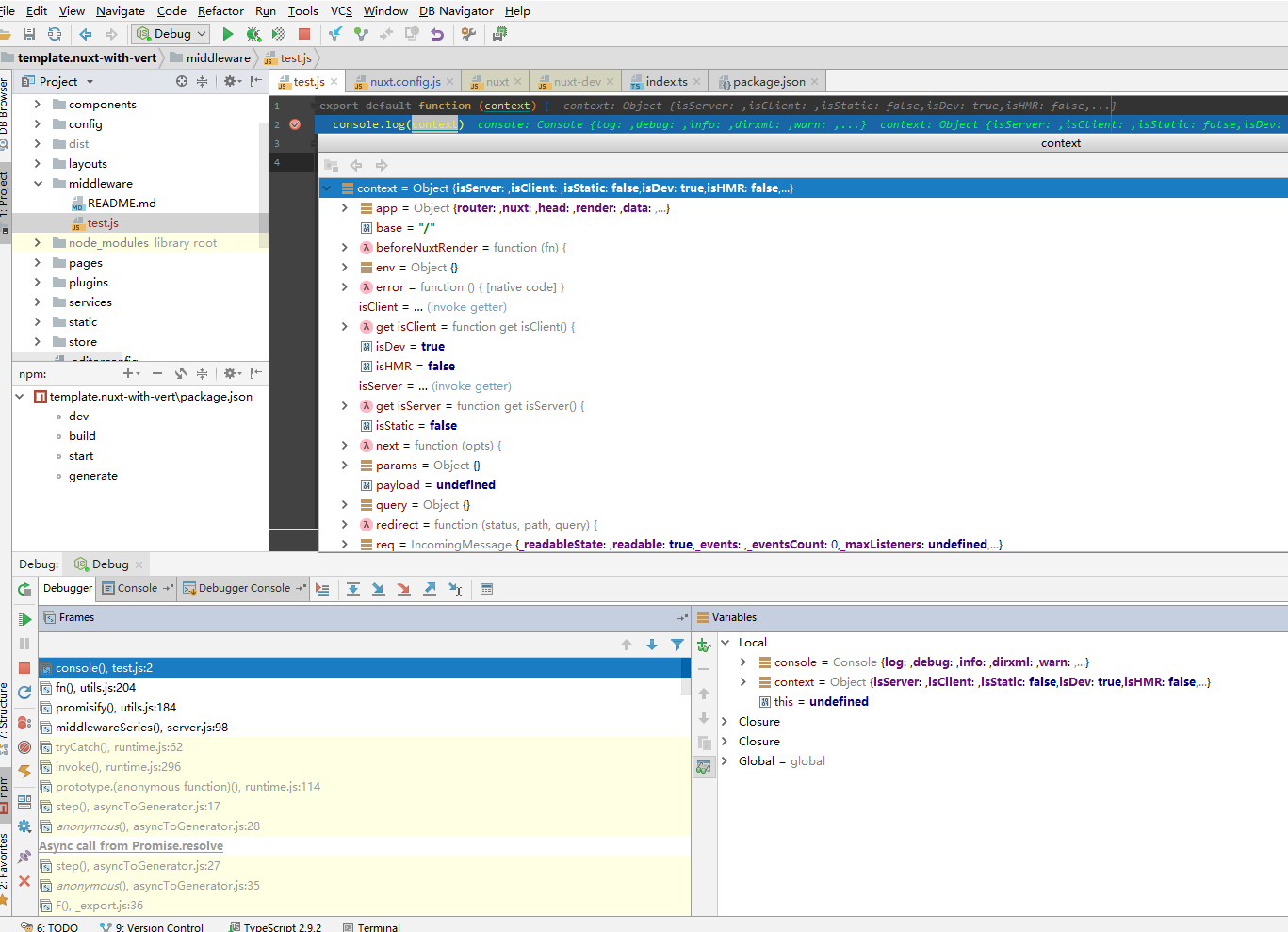Open Settings via the wrench toolbar icon

pos(468,33)
